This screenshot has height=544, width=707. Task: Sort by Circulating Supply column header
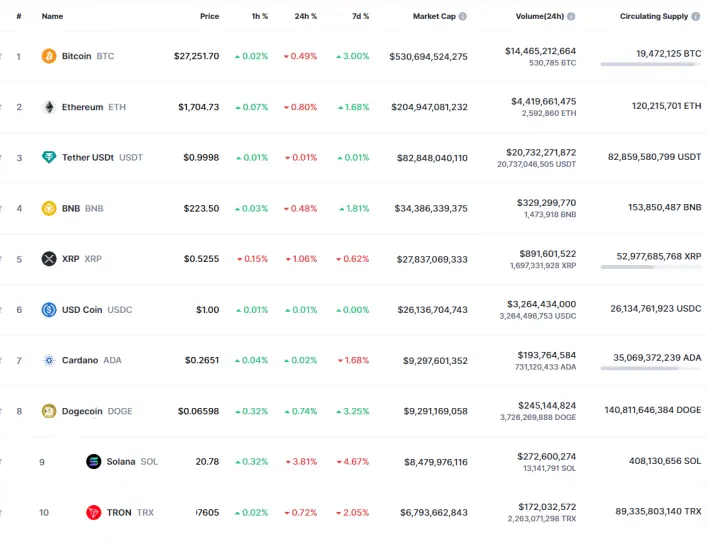tap(654, 16)
